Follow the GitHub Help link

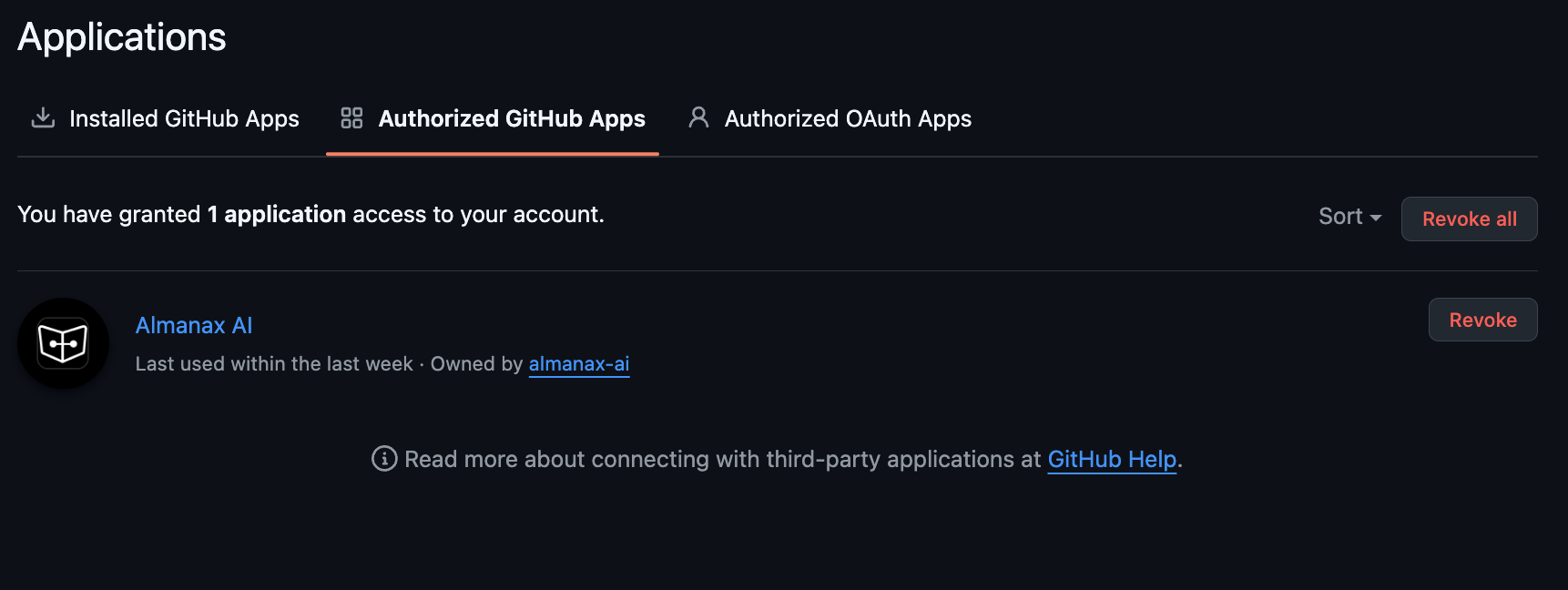[x=1112, y=459]
